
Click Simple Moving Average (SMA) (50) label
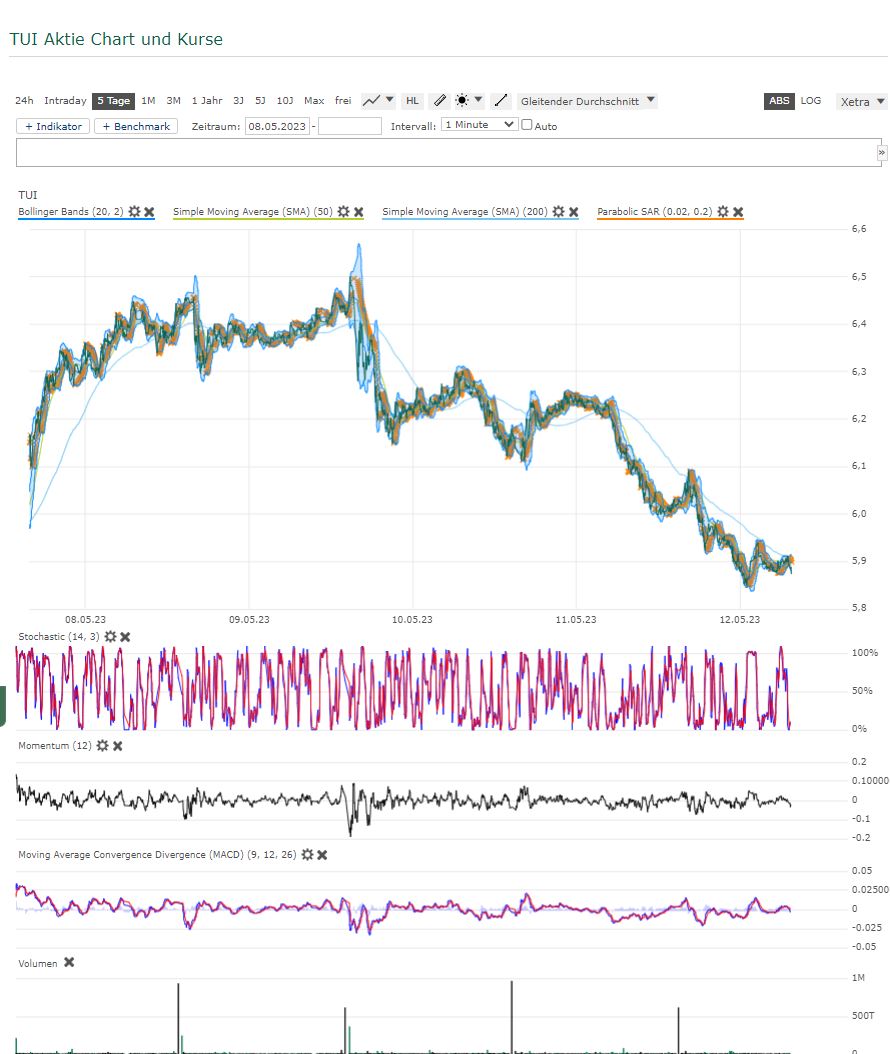coord(253,212)
